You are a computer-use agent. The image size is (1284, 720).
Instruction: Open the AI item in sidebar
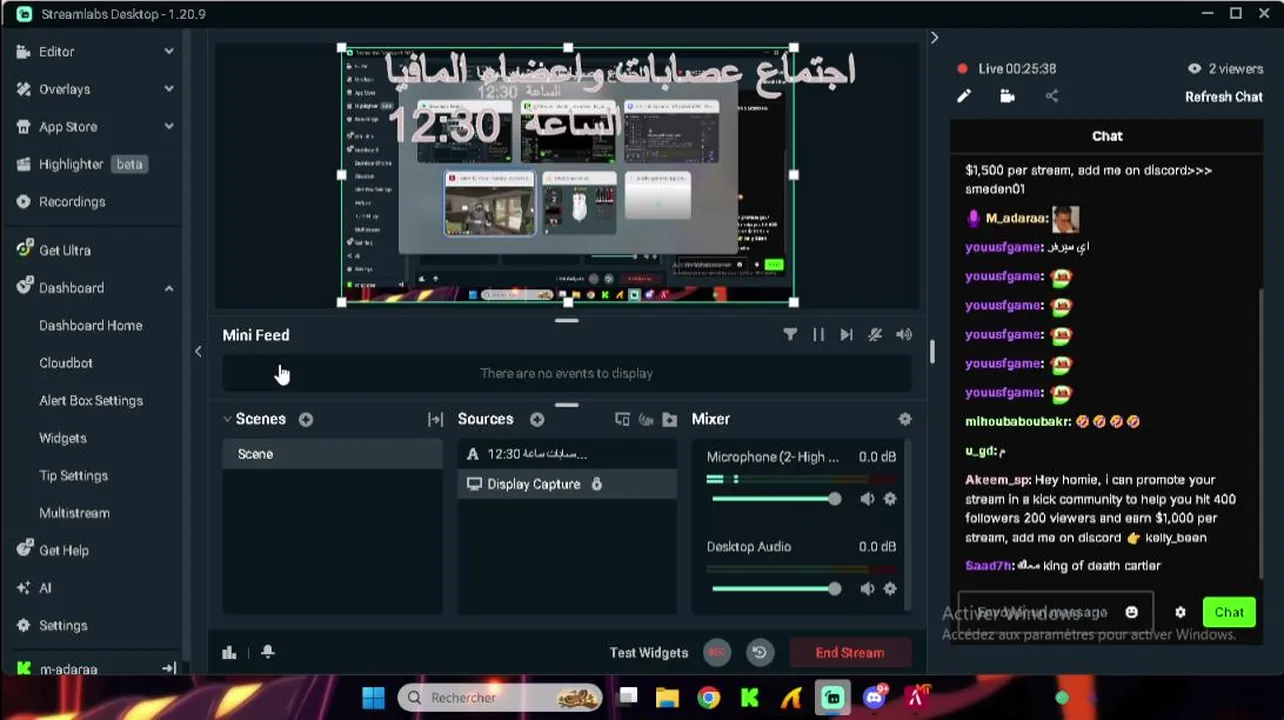(44, 588)
